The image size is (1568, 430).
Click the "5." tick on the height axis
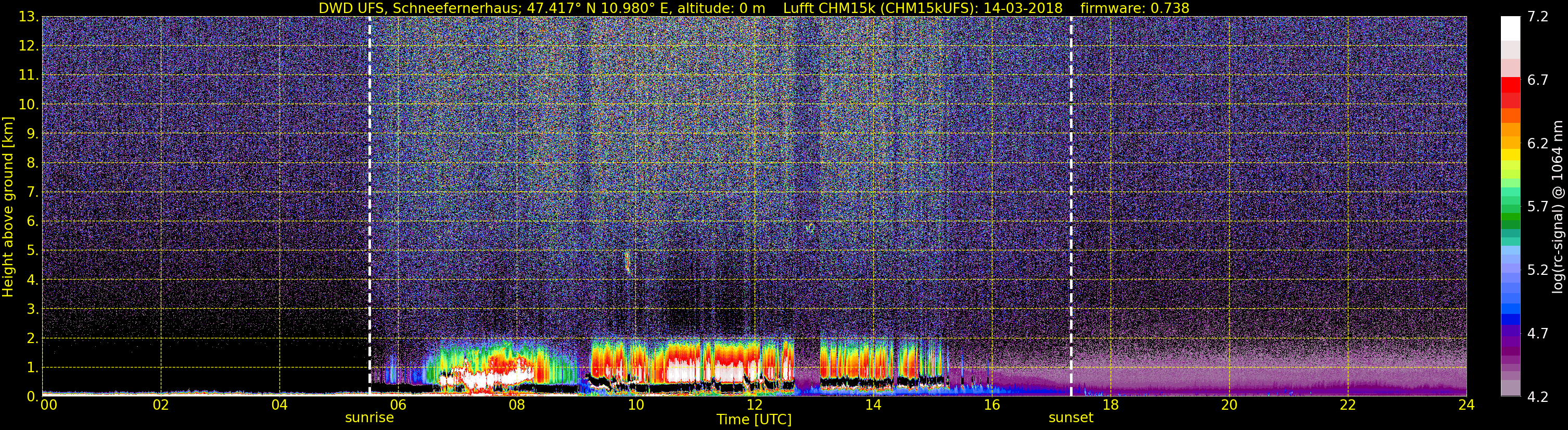point(32,251)
